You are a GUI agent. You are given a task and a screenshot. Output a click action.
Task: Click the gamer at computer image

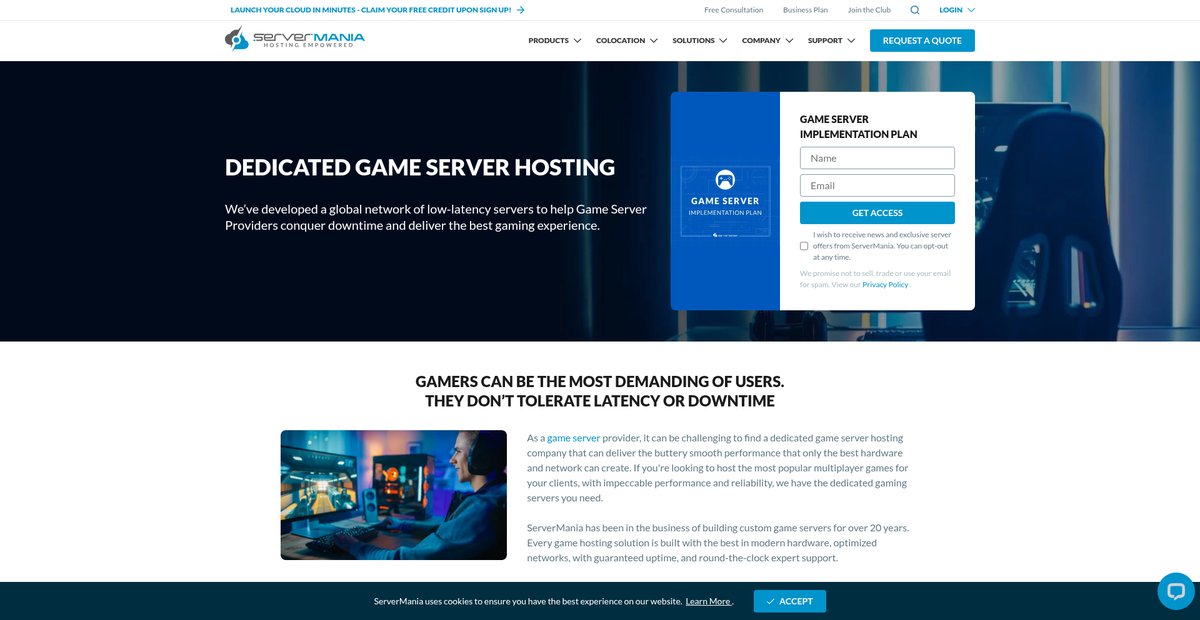394,495
